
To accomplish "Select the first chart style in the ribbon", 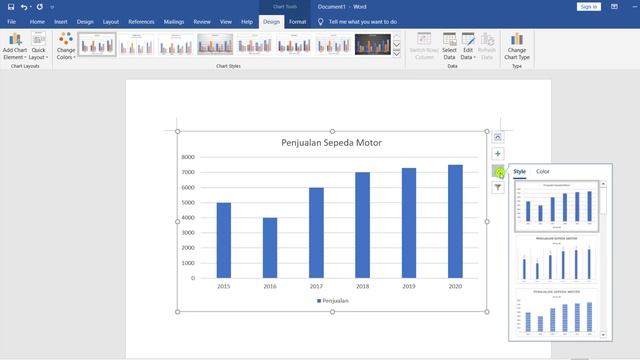I will pyautogui.click(x=97, y=44).
